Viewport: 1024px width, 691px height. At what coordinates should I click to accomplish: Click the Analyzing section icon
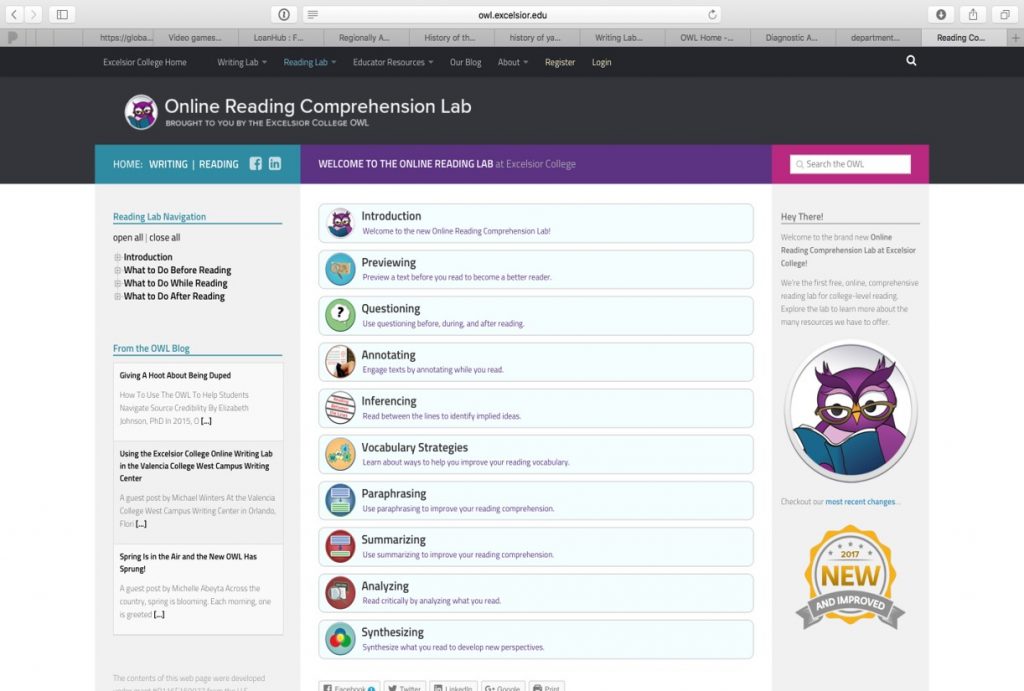coord(340,593)
